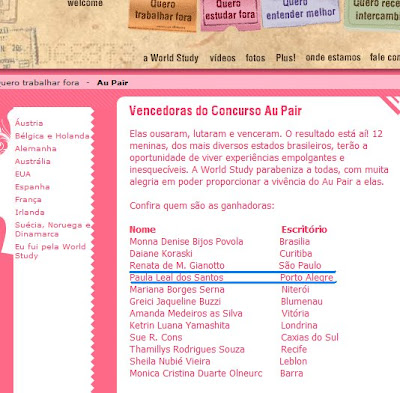Click name 'Monna Denise Bijos Povola'

pyautogui.click(x=186, y=242)
